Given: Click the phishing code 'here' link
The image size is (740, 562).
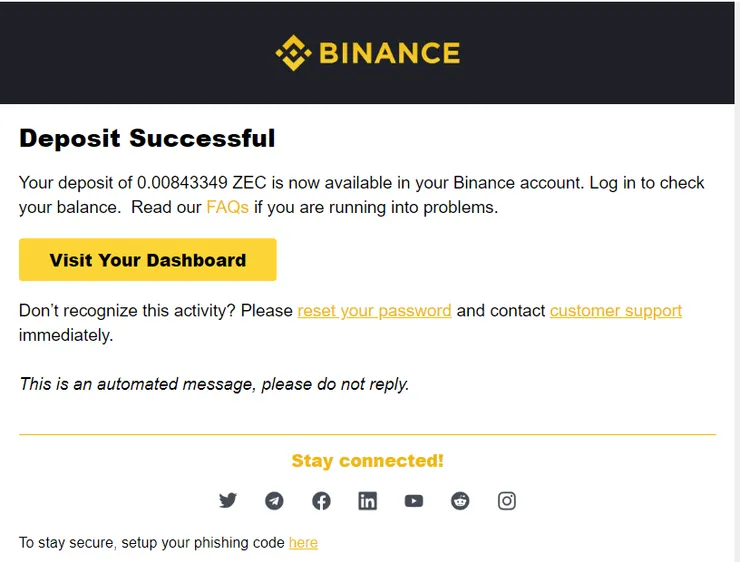Looking at the screenshot, I should (x=303, y=543).
